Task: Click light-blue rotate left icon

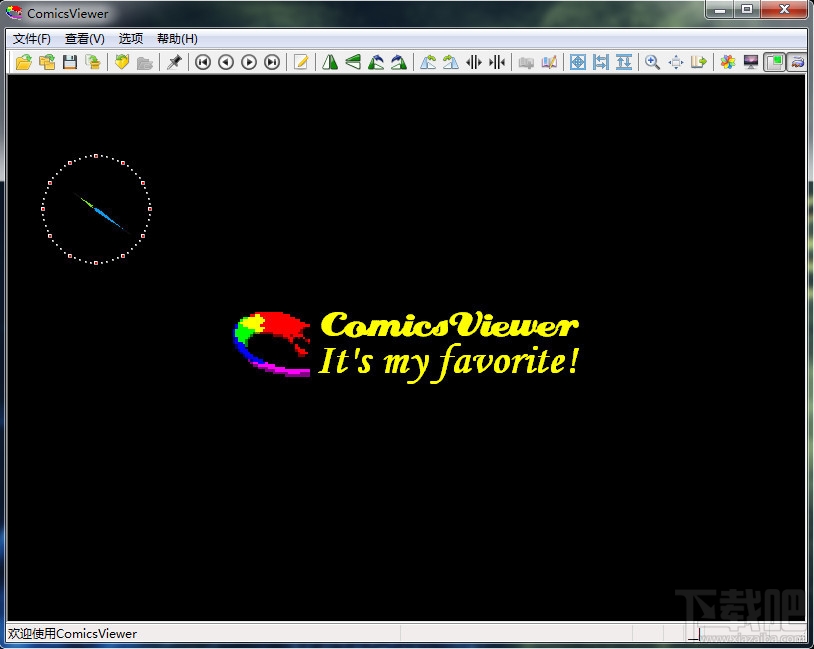Action: 428,62
